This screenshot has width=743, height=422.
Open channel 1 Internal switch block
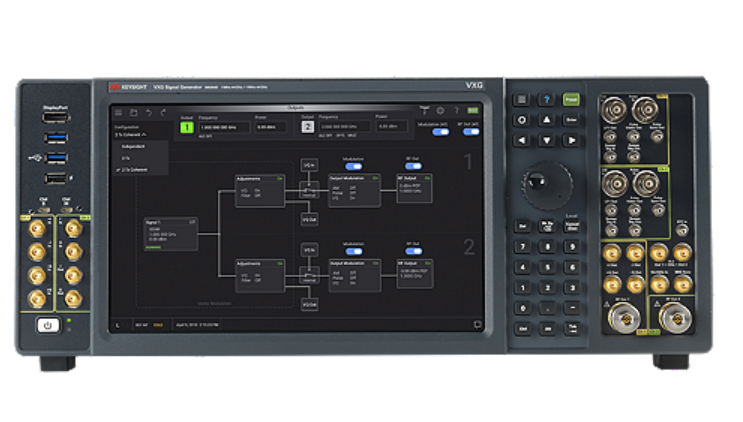[x=309, y=190]
